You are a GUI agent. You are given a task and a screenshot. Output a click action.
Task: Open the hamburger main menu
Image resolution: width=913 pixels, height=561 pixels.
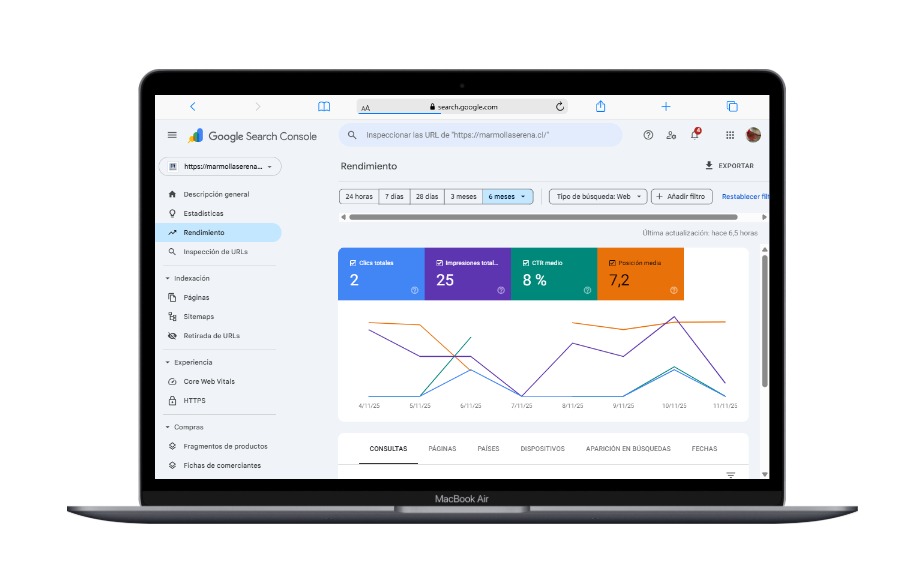coord(172,135)
